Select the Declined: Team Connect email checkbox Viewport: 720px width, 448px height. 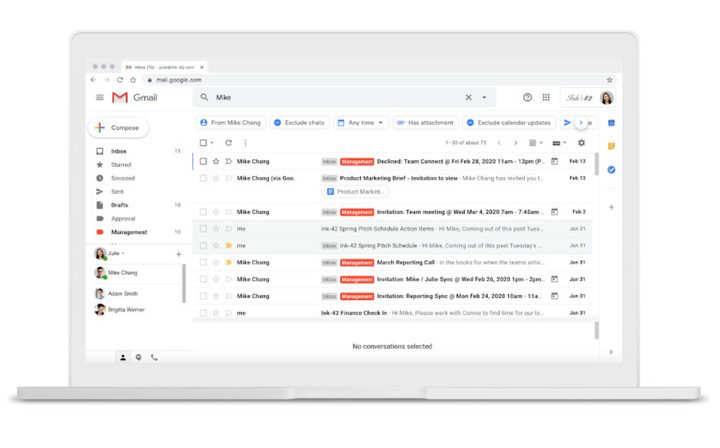(203, 162)
